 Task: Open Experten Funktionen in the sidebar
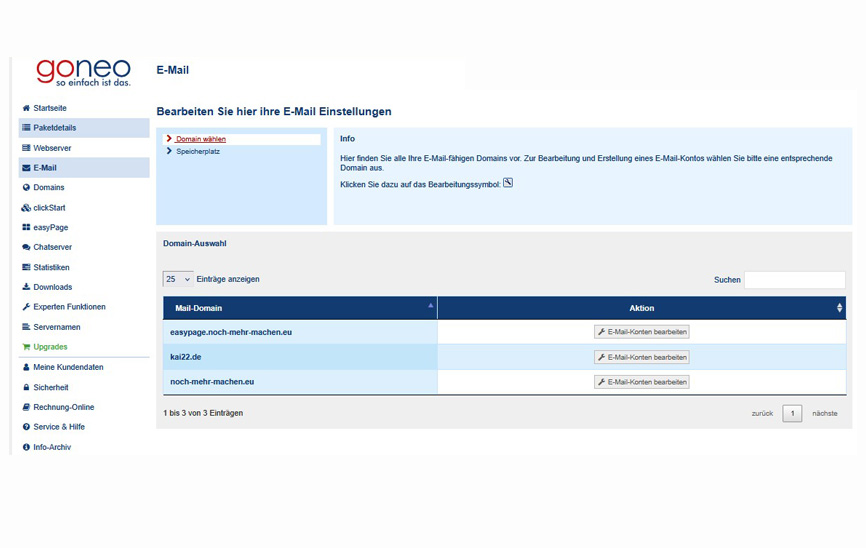69,307
